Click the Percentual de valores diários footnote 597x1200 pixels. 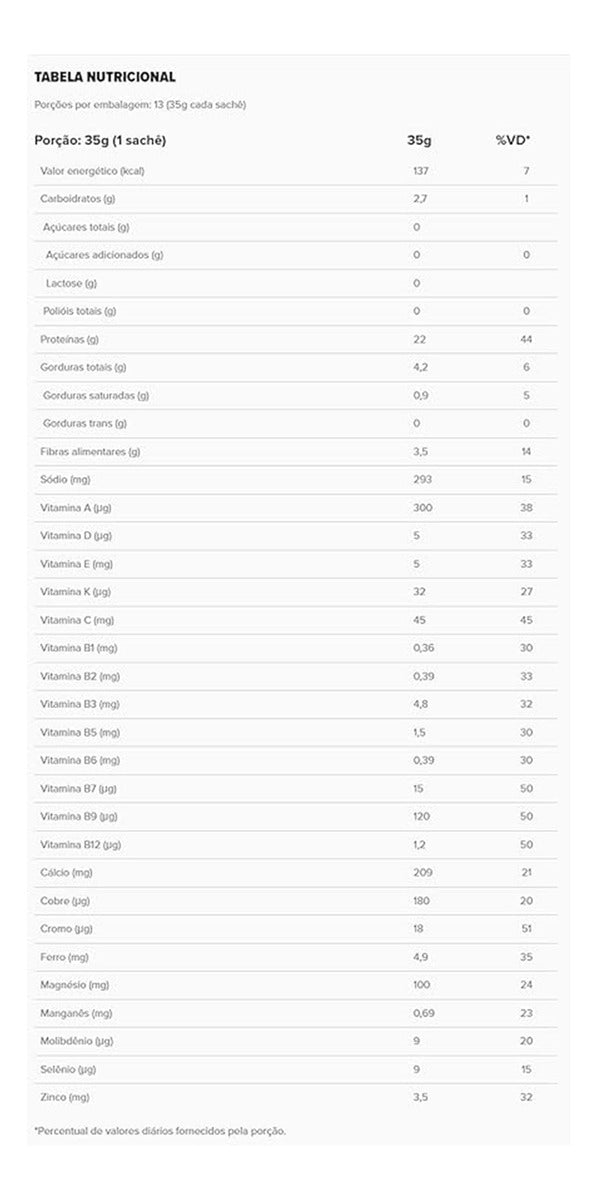(160, 1131)
